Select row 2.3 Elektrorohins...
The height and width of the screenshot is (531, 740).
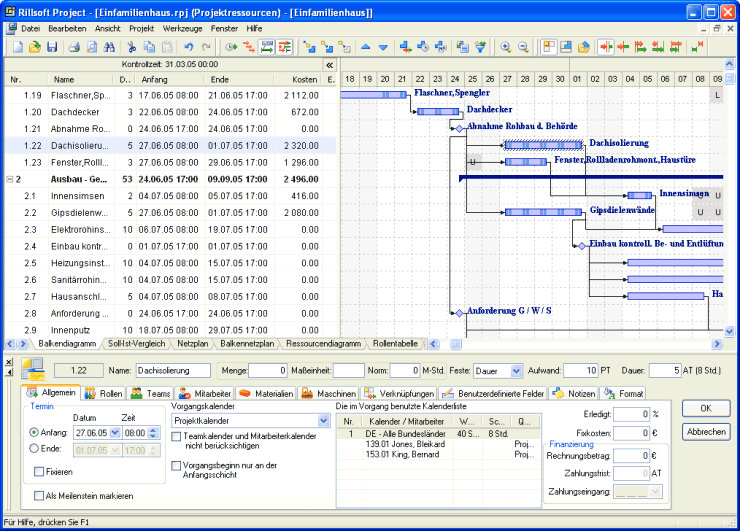(x=170, y=230)
